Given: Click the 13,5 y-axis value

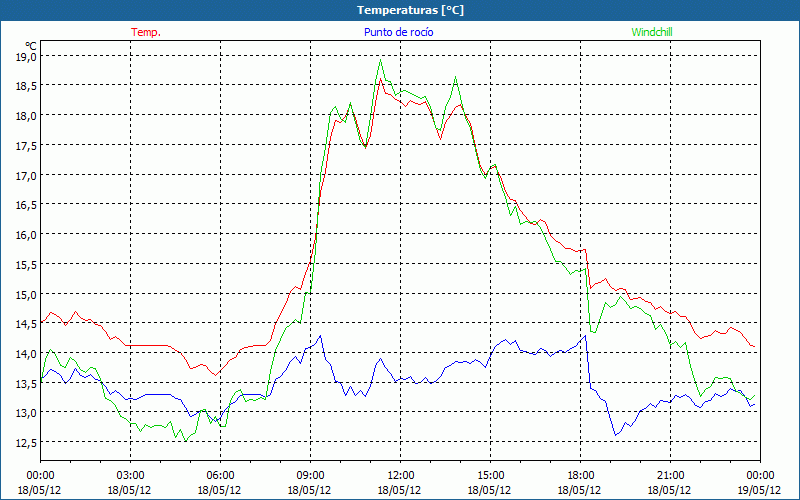Looking at the screenshot, I should click(27, 384).
